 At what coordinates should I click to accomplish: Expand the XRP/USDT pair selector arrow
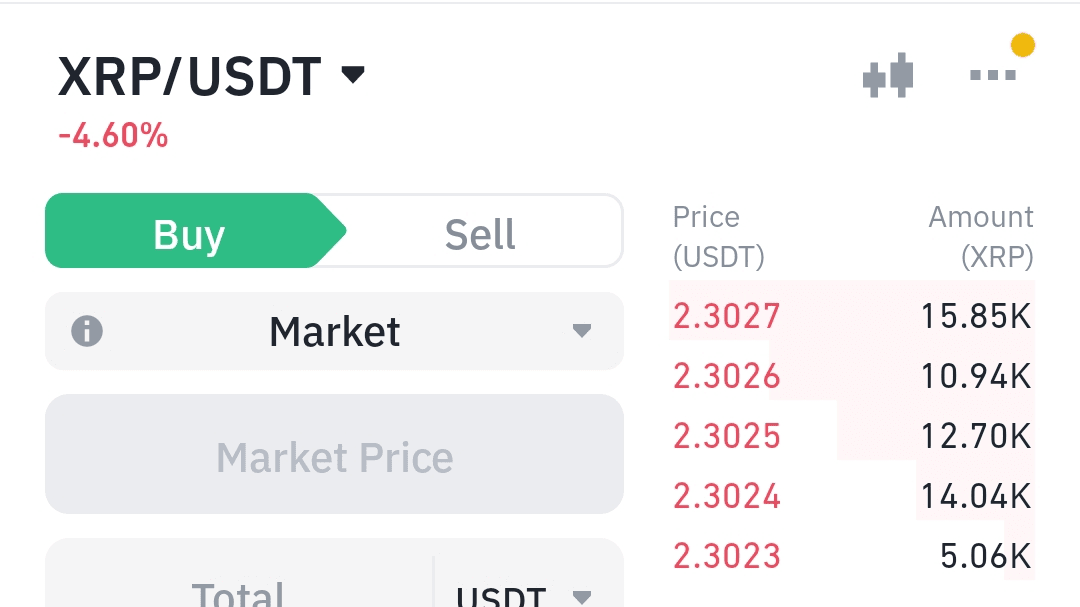[x=353, y=75]
